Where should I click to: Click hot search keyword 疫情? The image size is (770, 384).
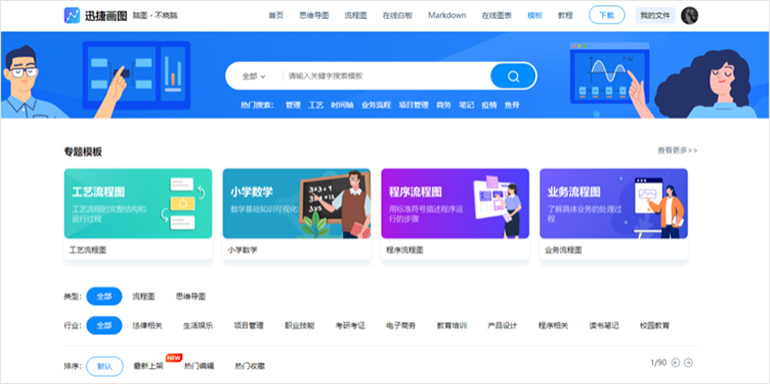tap(489, 105)
